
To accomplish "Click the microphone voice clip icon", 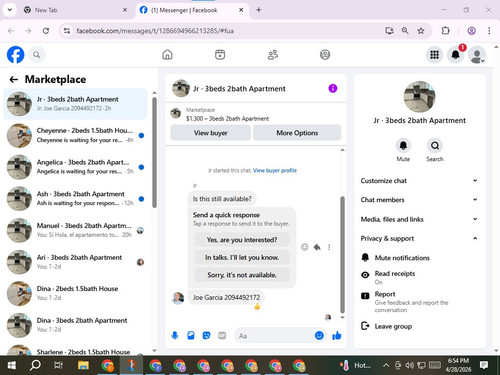I will (x=175, y=335).
